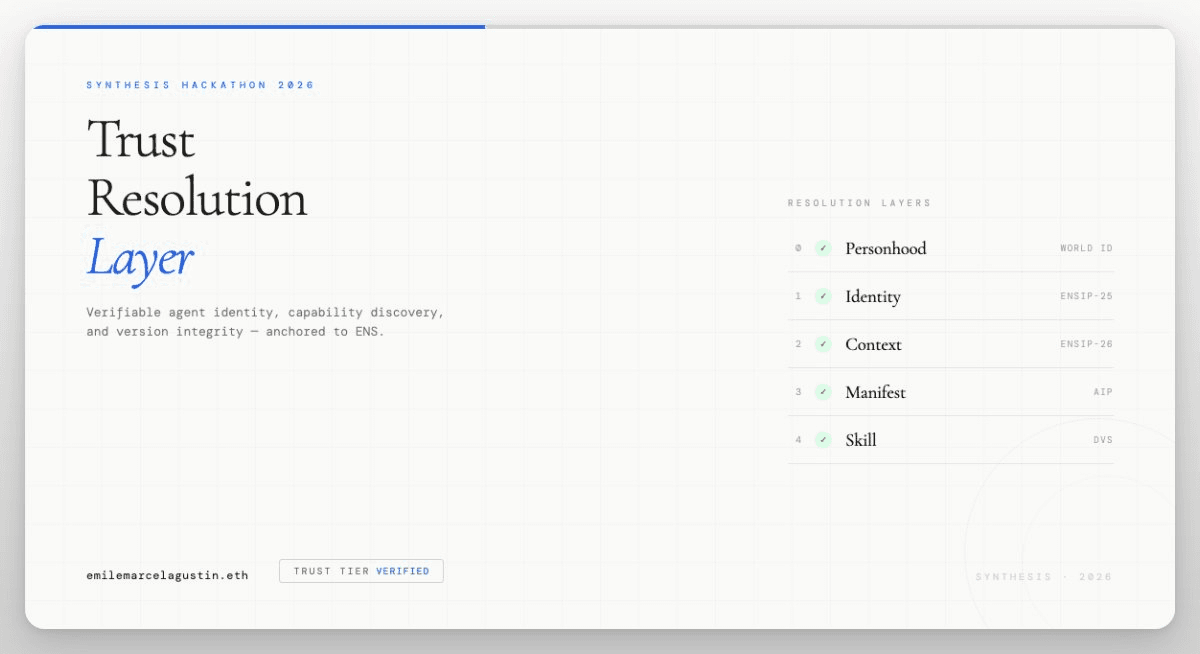The height and width of the screenshot is (654, 1200).
Task: Select the Identity layer label
Action: 872,297
